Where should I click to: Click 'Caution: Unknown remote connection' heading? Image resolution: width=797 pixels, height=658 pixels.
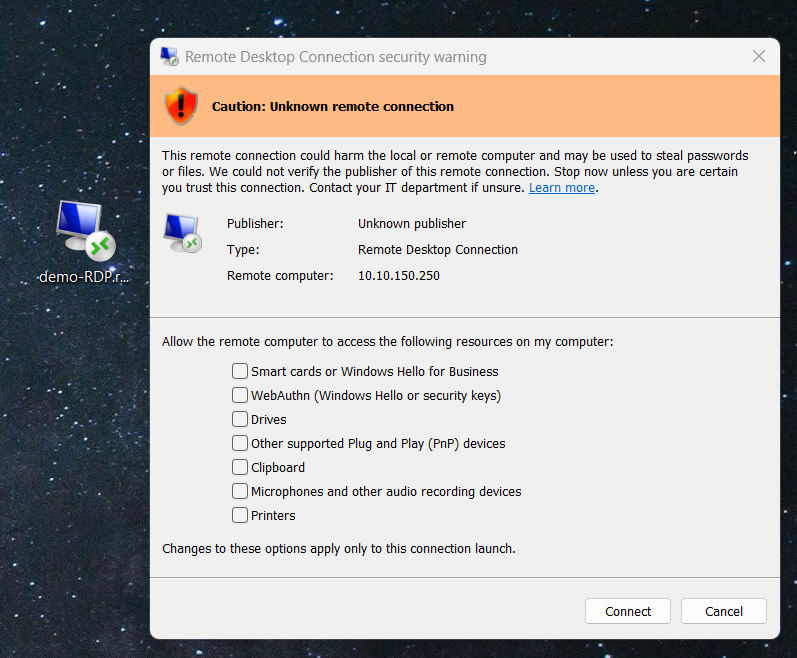(333, 106)
